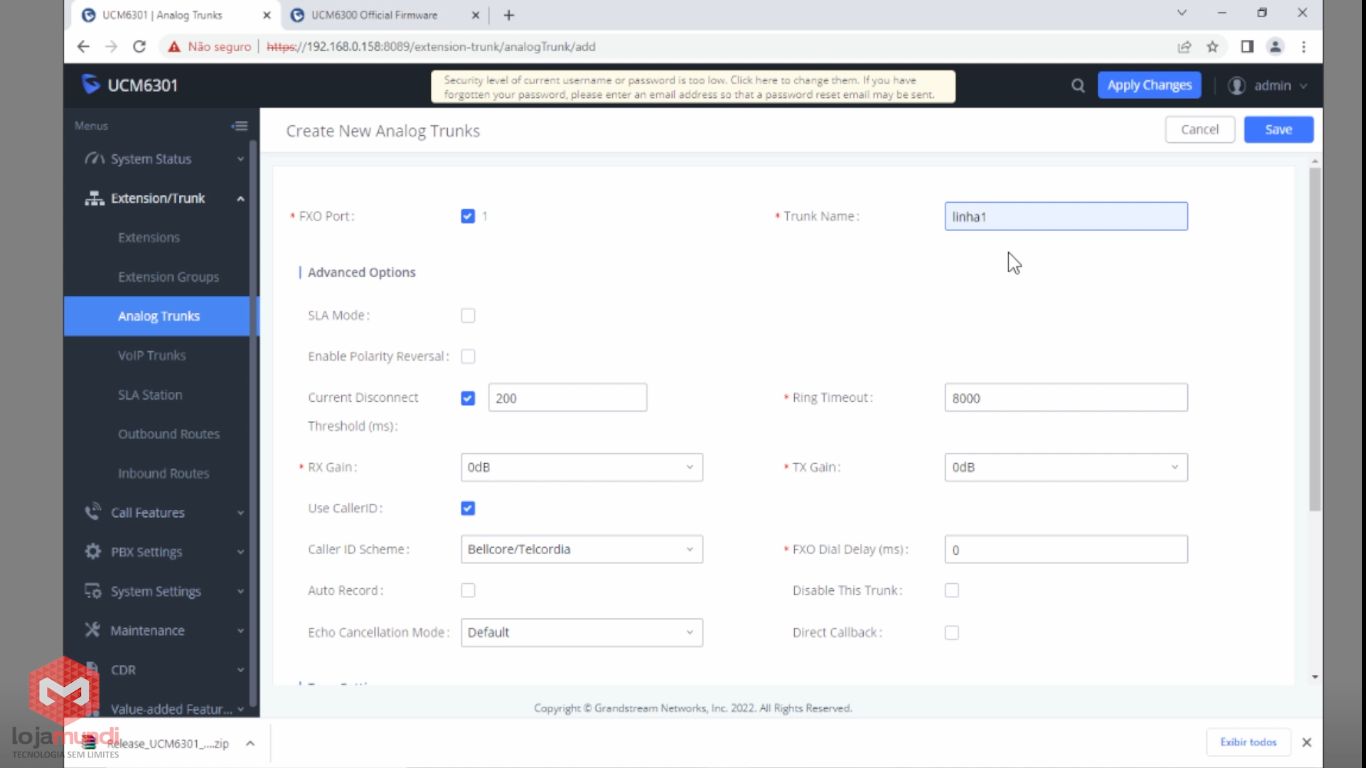The height and width of the screenshot is (768, 1366).
Task: Click the search magnifier icon in header
Action: (1078, 86)
